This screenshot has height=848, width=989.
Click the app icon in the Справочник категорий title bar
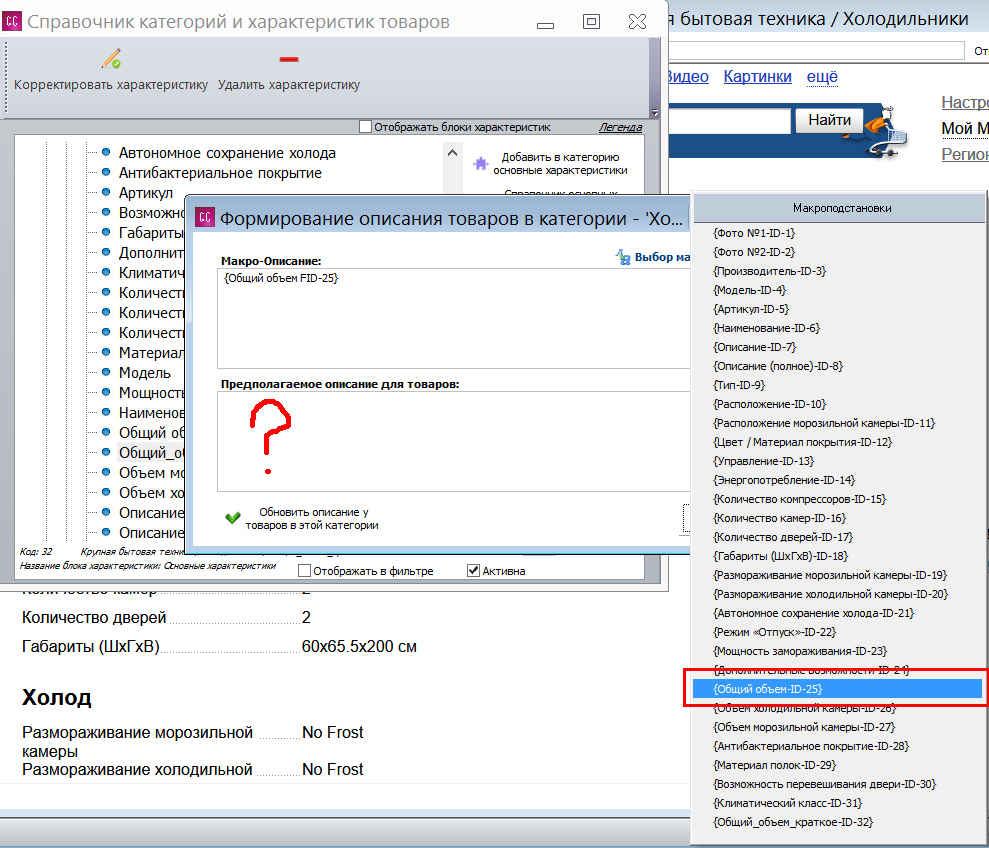[x=11, y=21]
